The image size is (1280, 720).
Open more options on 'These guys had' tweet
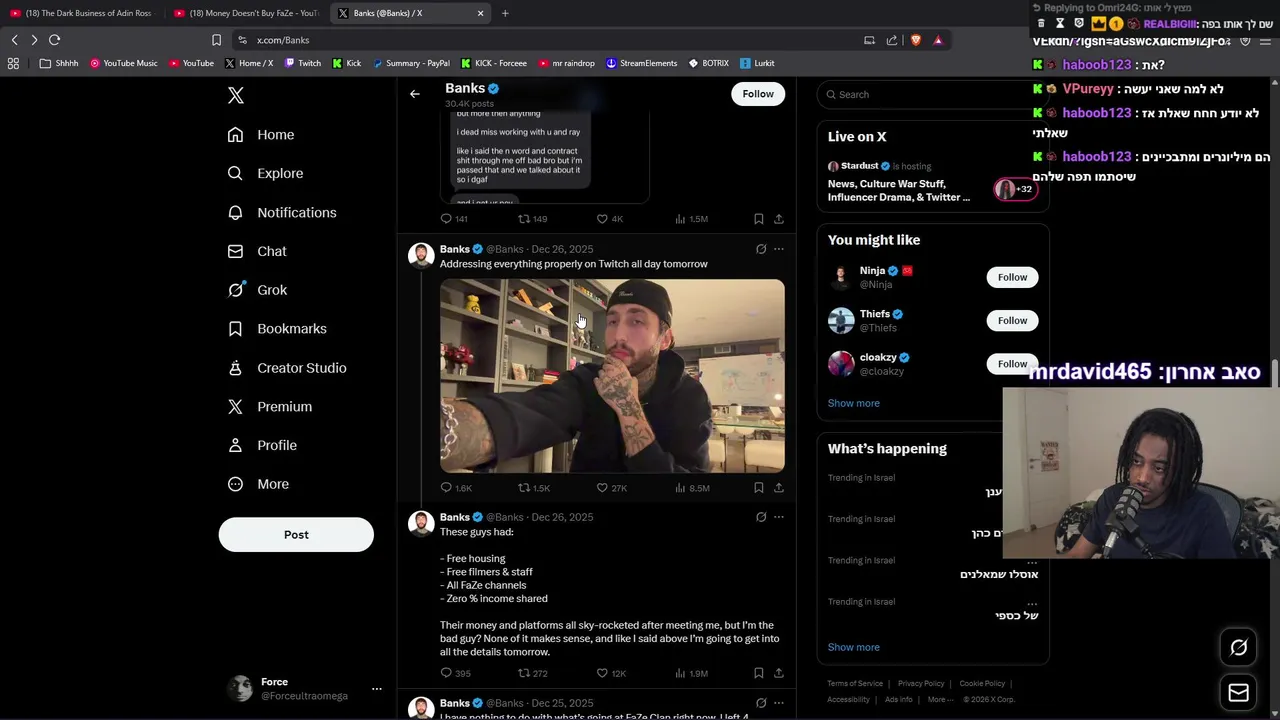779,517
